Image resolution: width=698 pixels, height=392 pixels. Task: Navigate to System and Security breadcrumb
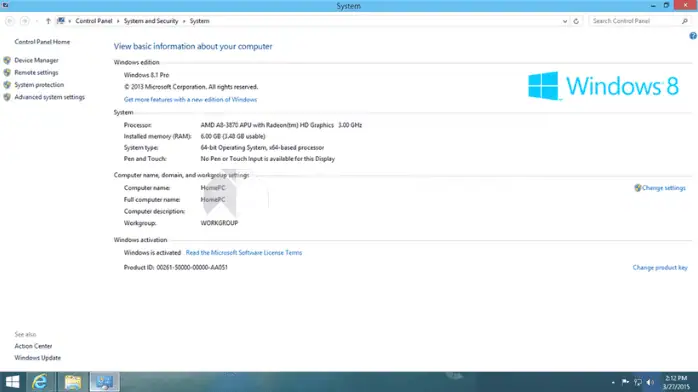(x=151, y=21)
